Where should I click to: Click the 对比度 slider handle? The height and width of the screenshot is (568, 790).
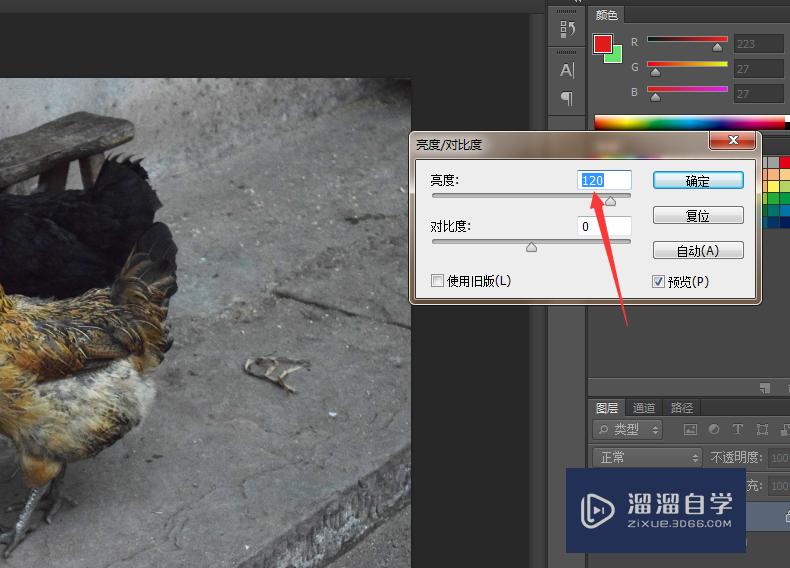click(531, 247)
